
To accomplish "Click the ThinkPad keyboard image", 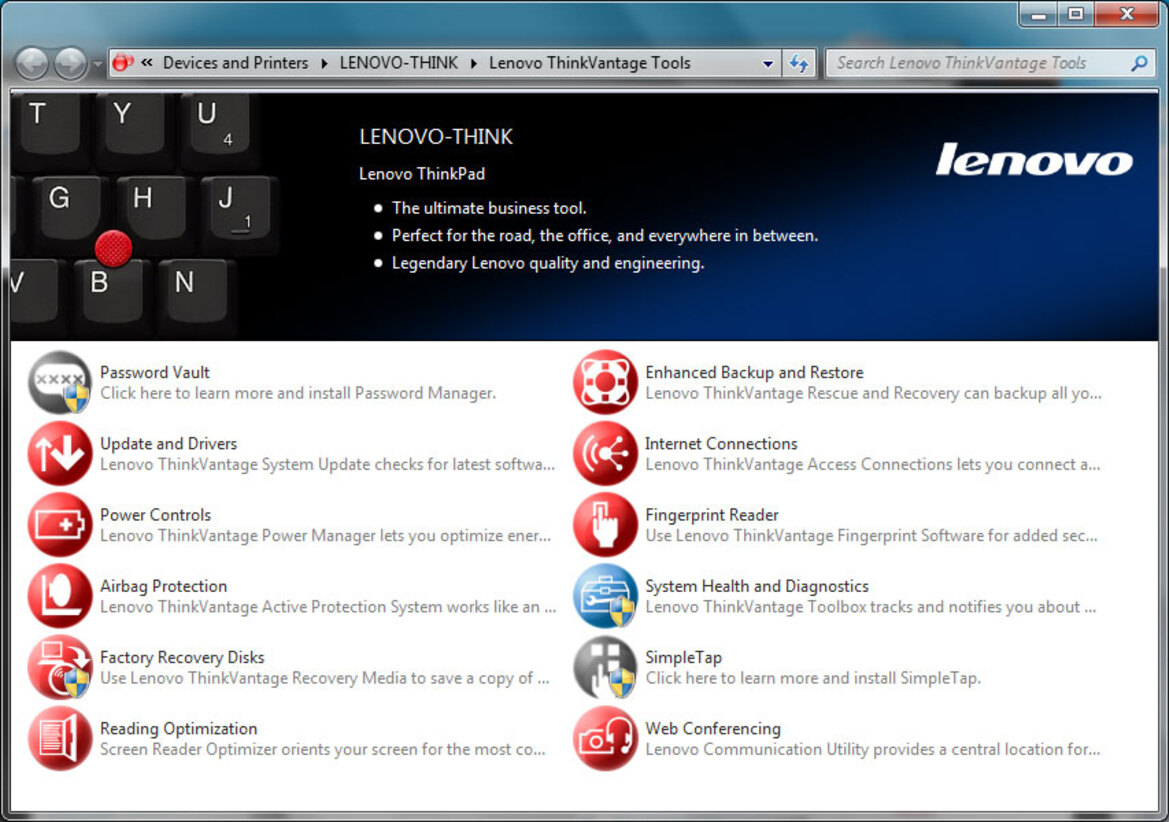I will [x=146, y=216].
